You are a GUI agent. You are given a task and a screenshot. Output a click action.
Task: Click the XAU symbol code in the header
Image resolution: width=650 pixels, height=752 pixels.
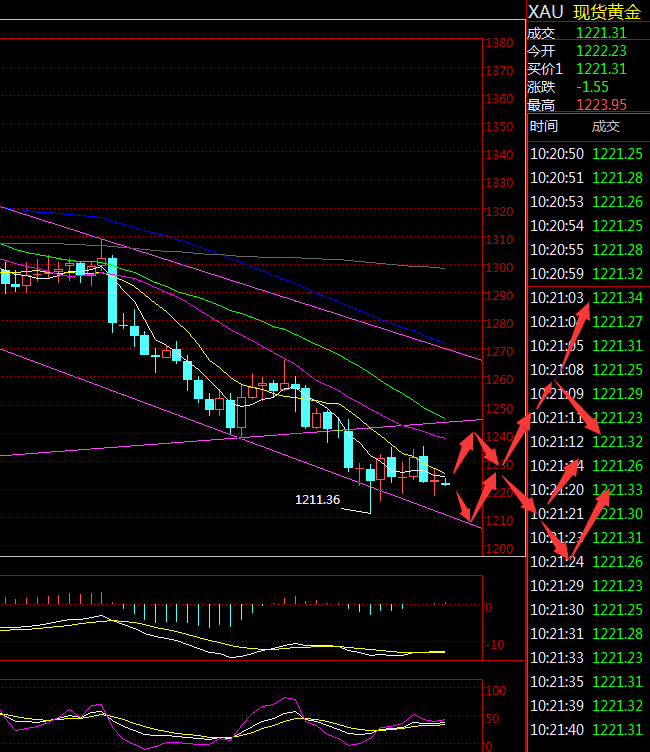click(545, 12)
